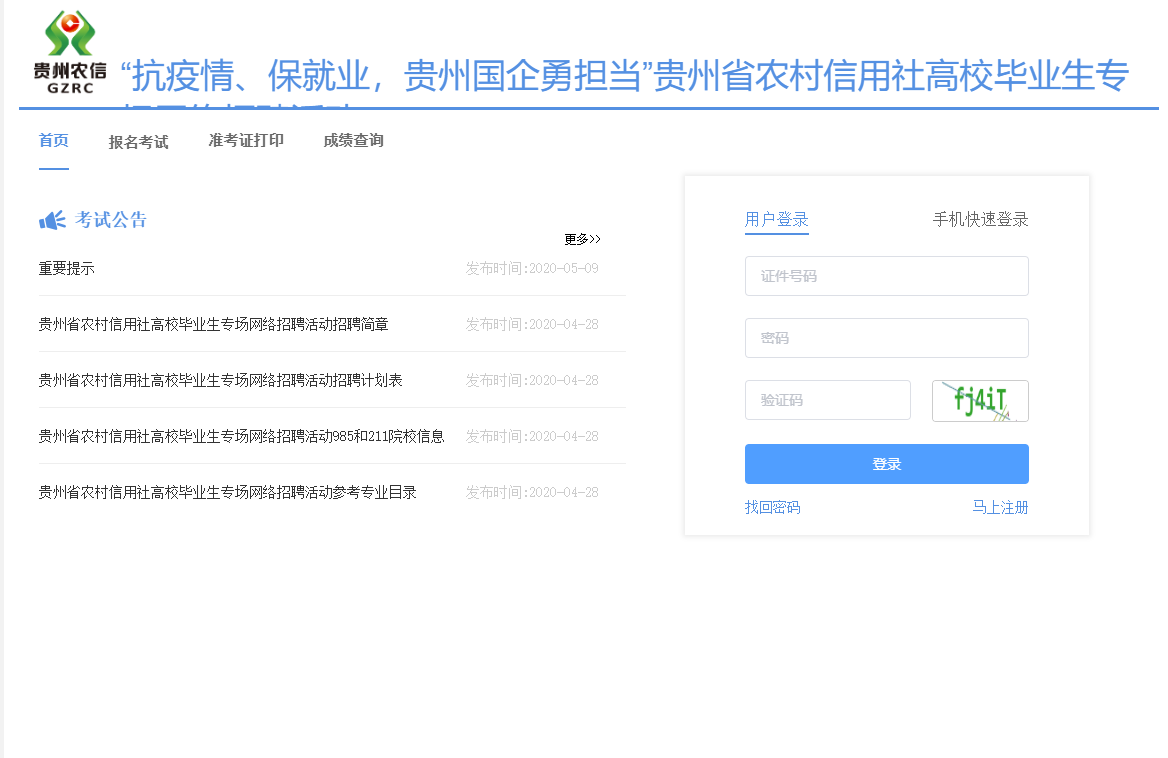Screen dimensions: 1168x758
Task: Refresh the captcha image showing fj4iT
Action: [x=979, y=401]
